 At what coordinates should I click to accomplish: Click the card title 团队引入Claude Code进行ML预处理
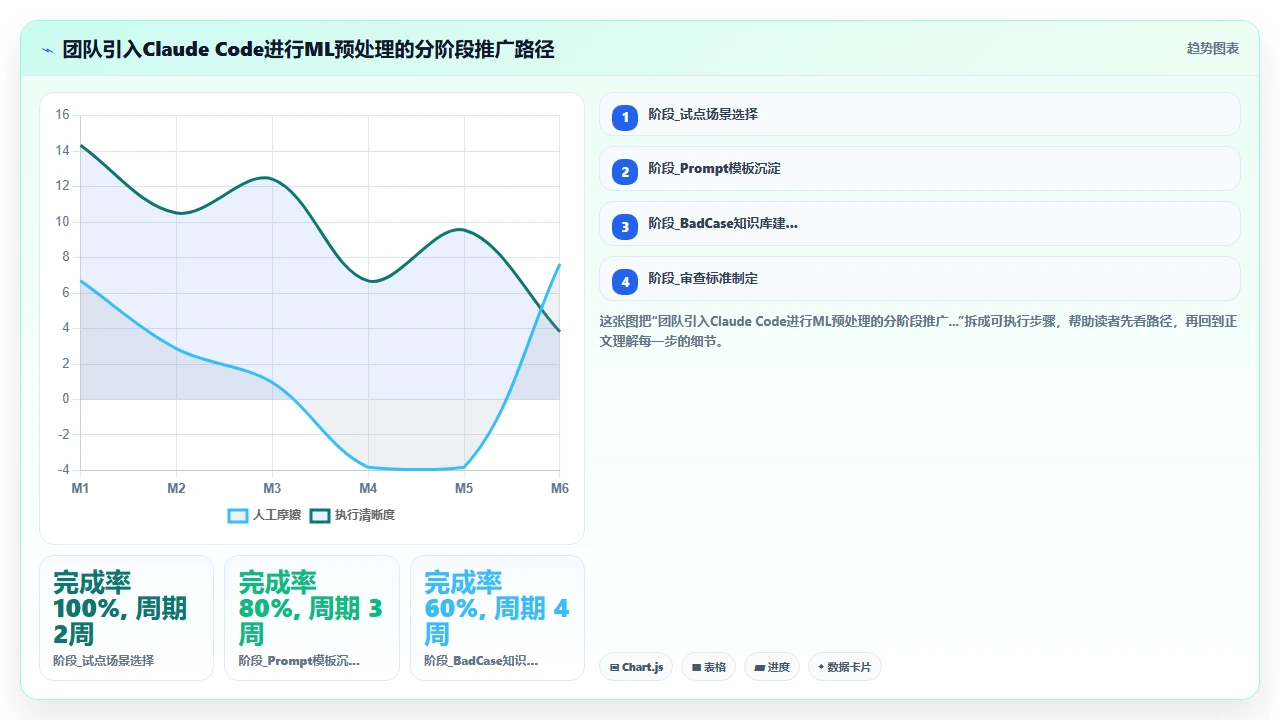pos(308,49)
